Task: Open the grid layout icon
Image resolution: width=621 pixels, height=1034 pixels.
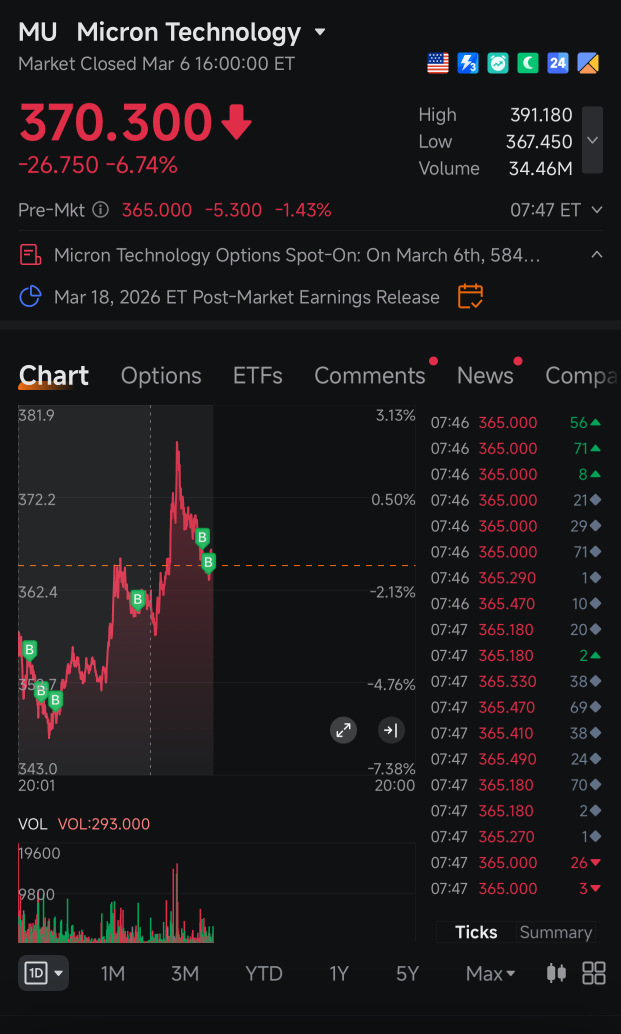Action: (x=594, y=973)
